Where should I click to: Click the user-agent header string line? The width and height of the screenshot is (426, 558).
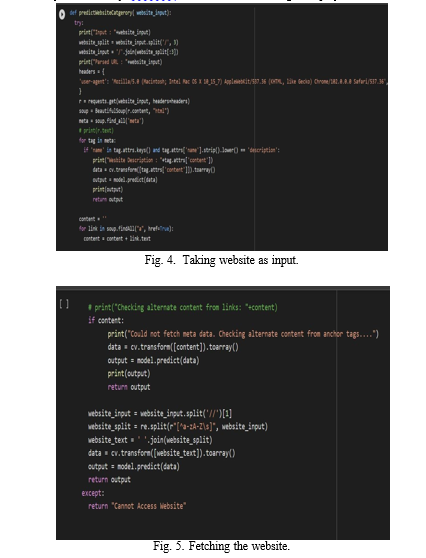(233, 81)
